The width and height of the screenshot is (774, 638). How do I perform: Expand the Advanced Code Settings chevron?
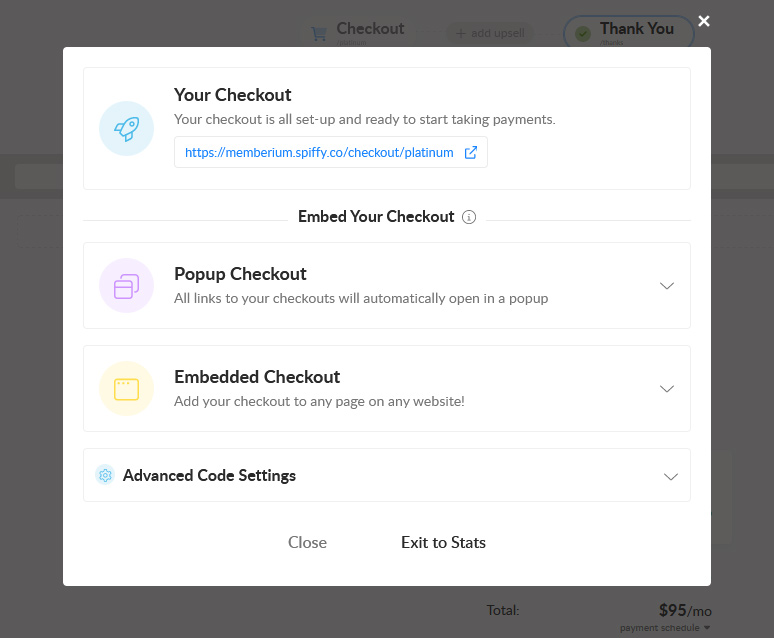pos(670,477)
